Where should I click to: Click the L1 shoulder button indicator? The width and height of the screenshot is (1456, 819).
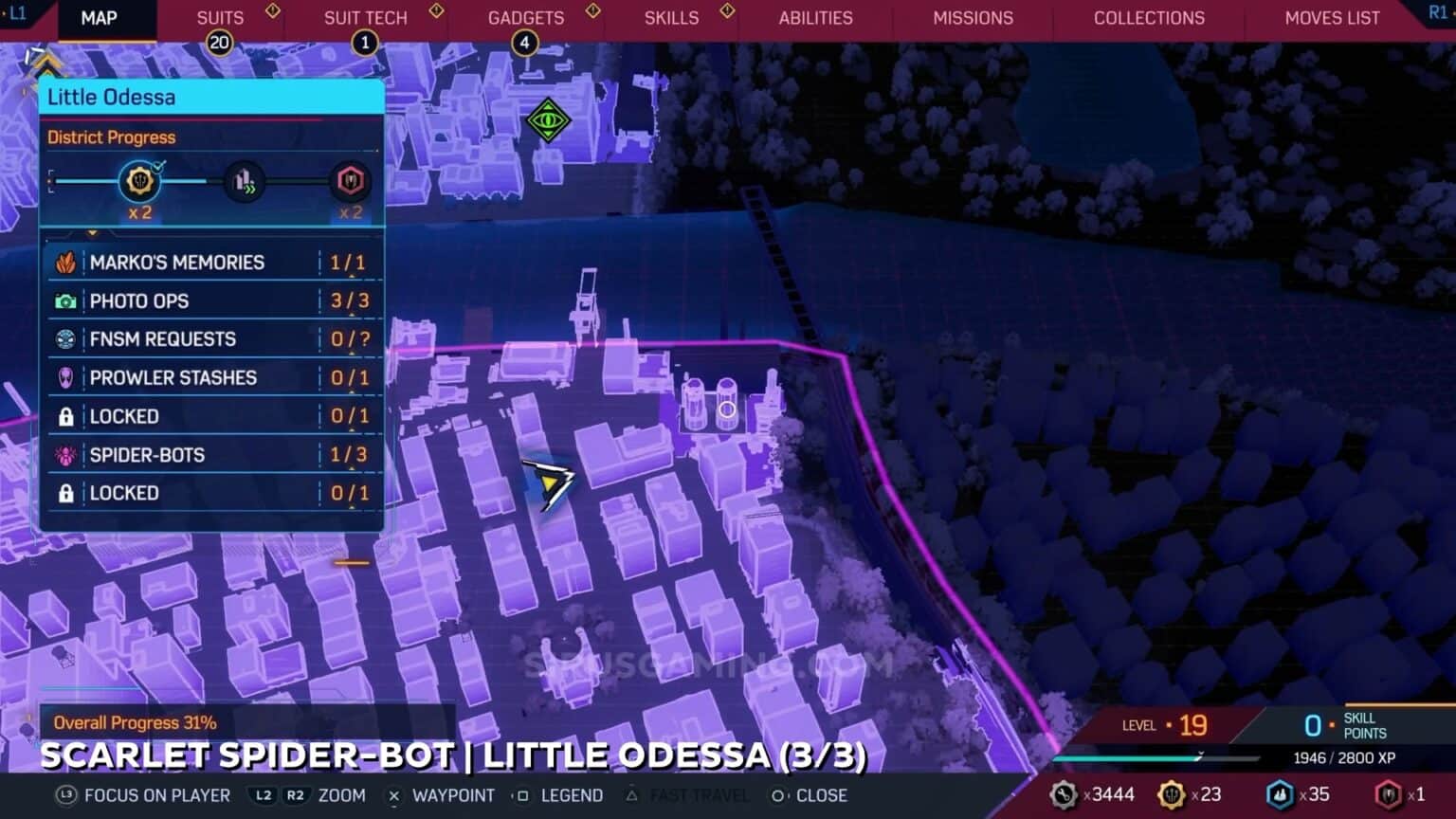pyautogui.click(x=16, y=13)
